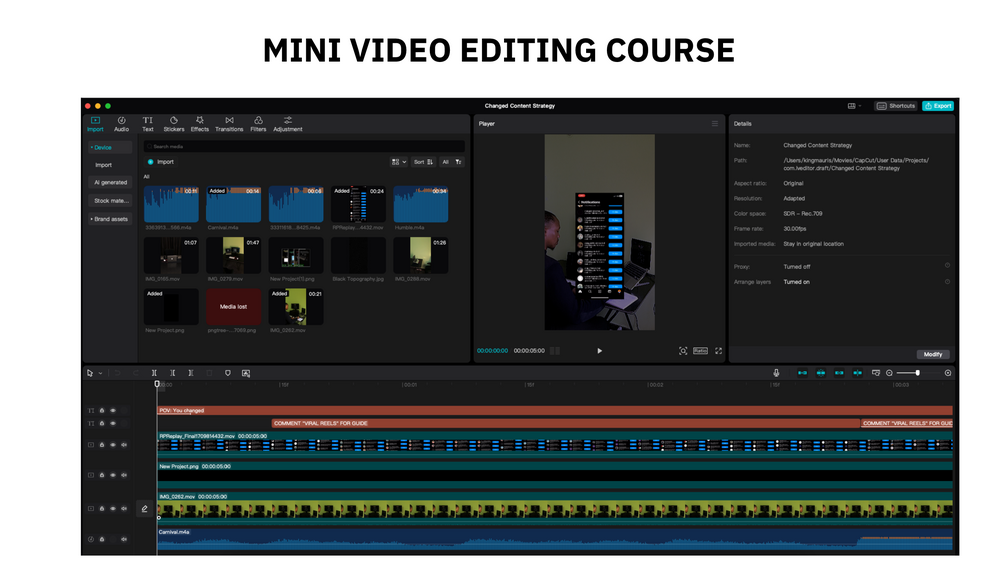1005x565 pixels.
Task: Select the Carnival.m4a audio thumbnail
Action: 233,204
